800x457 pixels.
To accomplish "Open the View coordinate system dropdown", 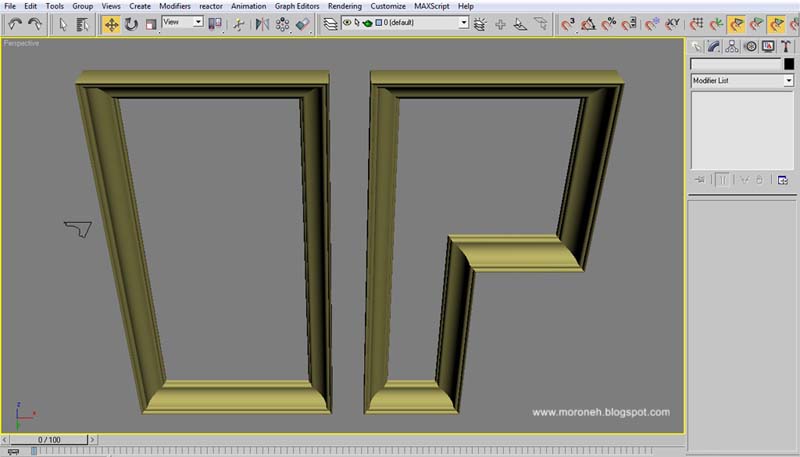I will (183, 22).
